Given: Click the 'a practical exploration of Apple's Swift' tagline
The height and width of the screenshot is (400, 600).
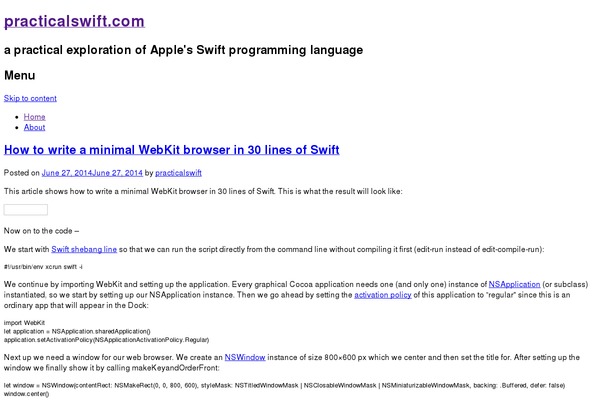Looking at the screenshot, I should tap(183, 50).
